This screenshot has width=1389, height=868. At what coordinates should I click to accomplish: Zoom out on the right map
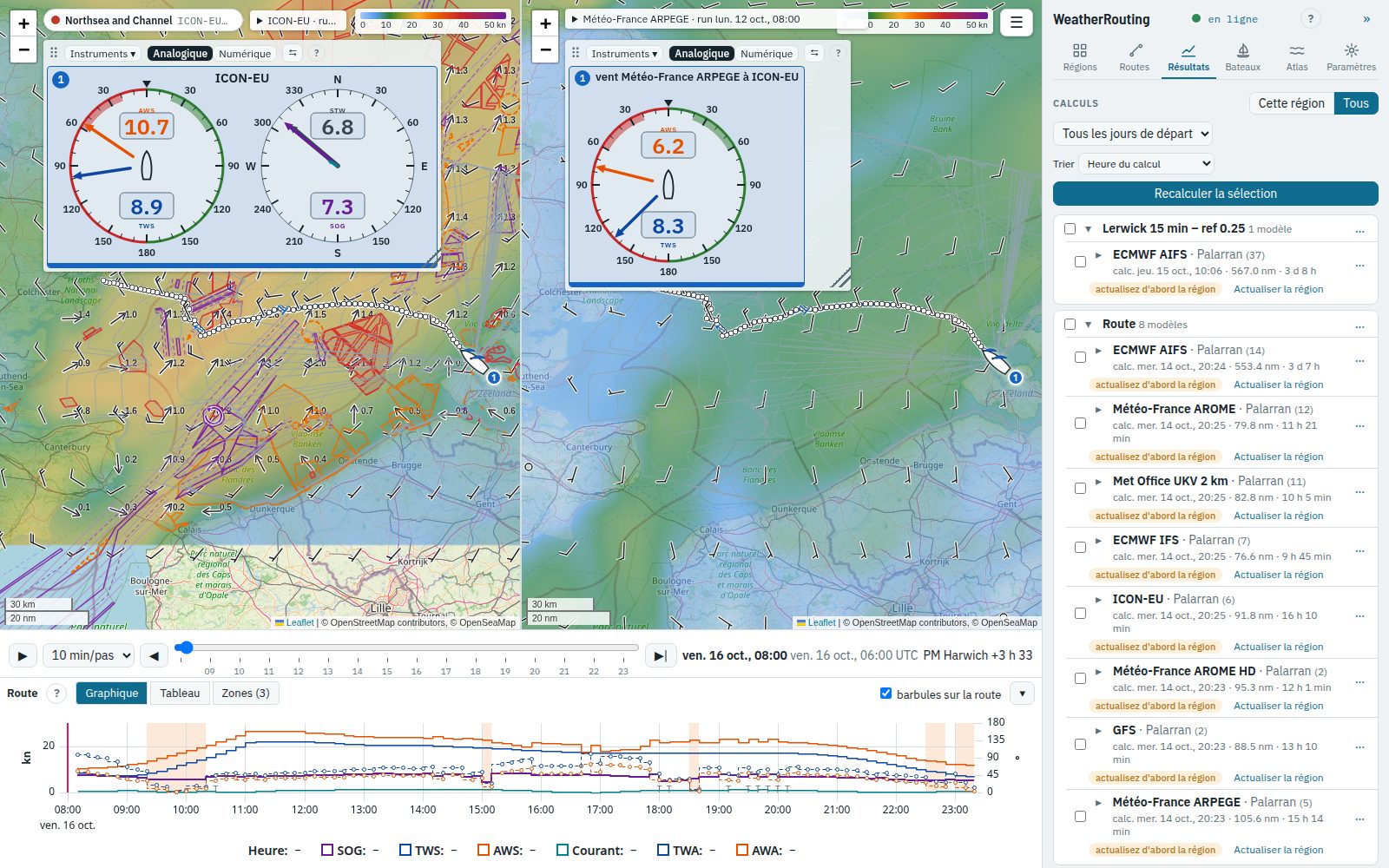point(545,49)
